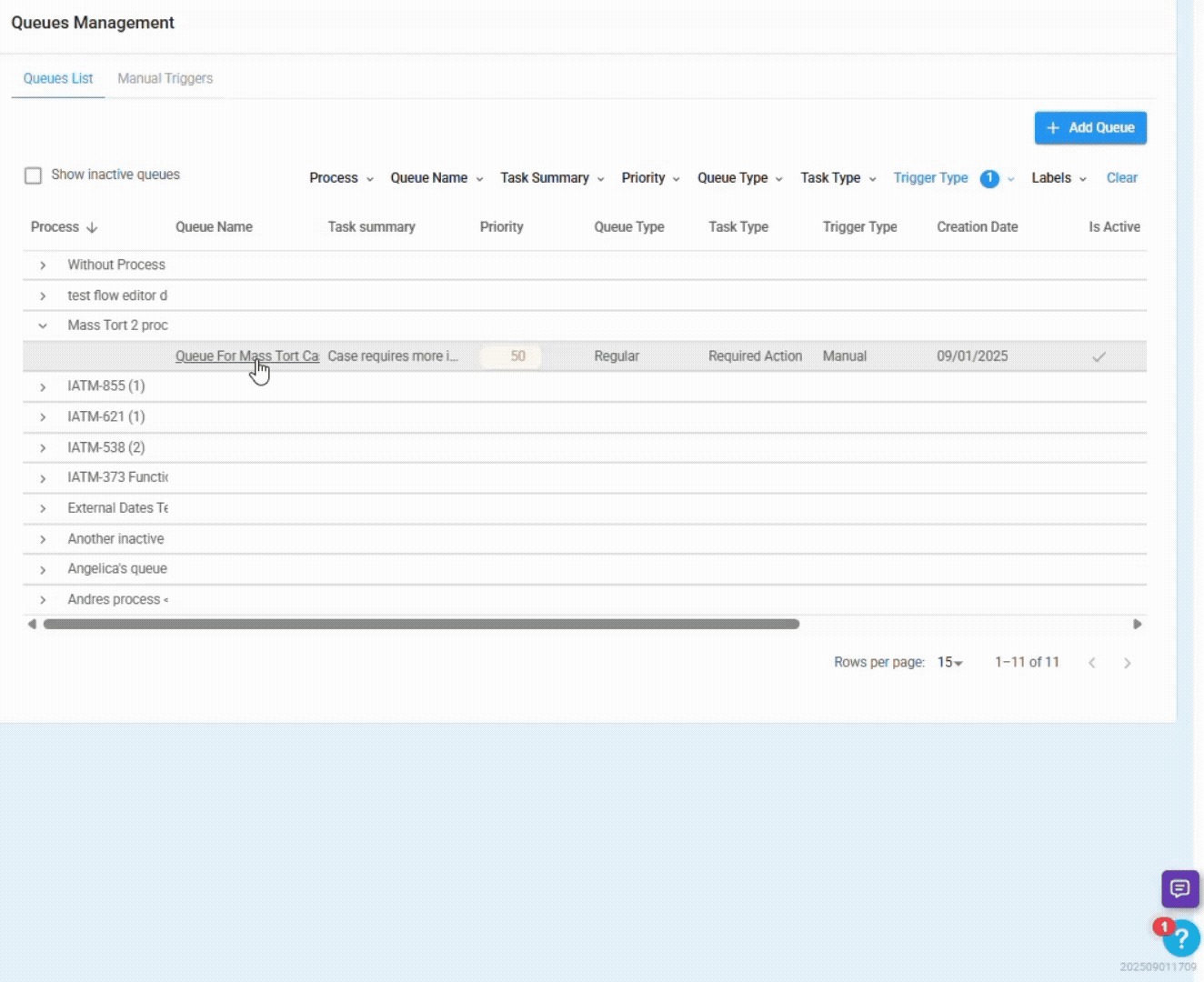Click the horizontal table scrollbar
The height and width of the screenshot is (982, 1204).
421,624
